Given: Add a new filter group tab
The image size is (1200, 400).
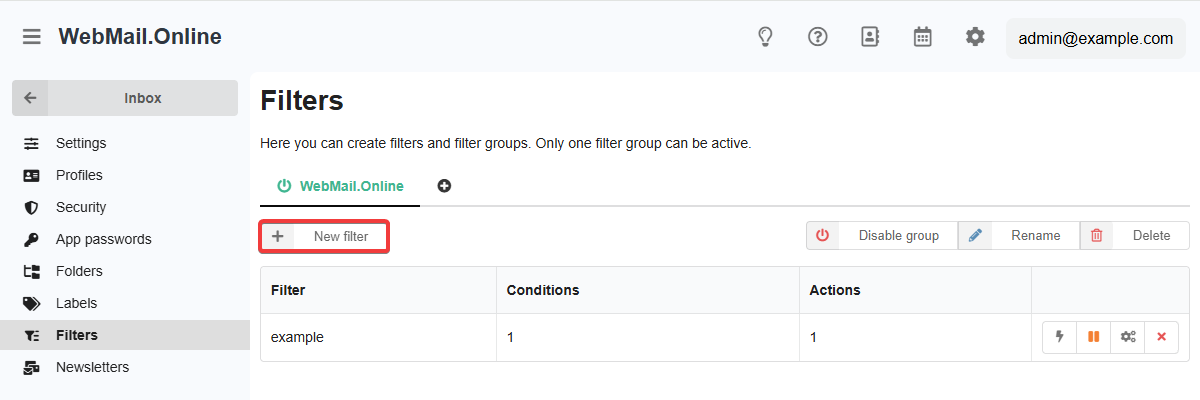Looking at the screenshot, I should point(444,186).
